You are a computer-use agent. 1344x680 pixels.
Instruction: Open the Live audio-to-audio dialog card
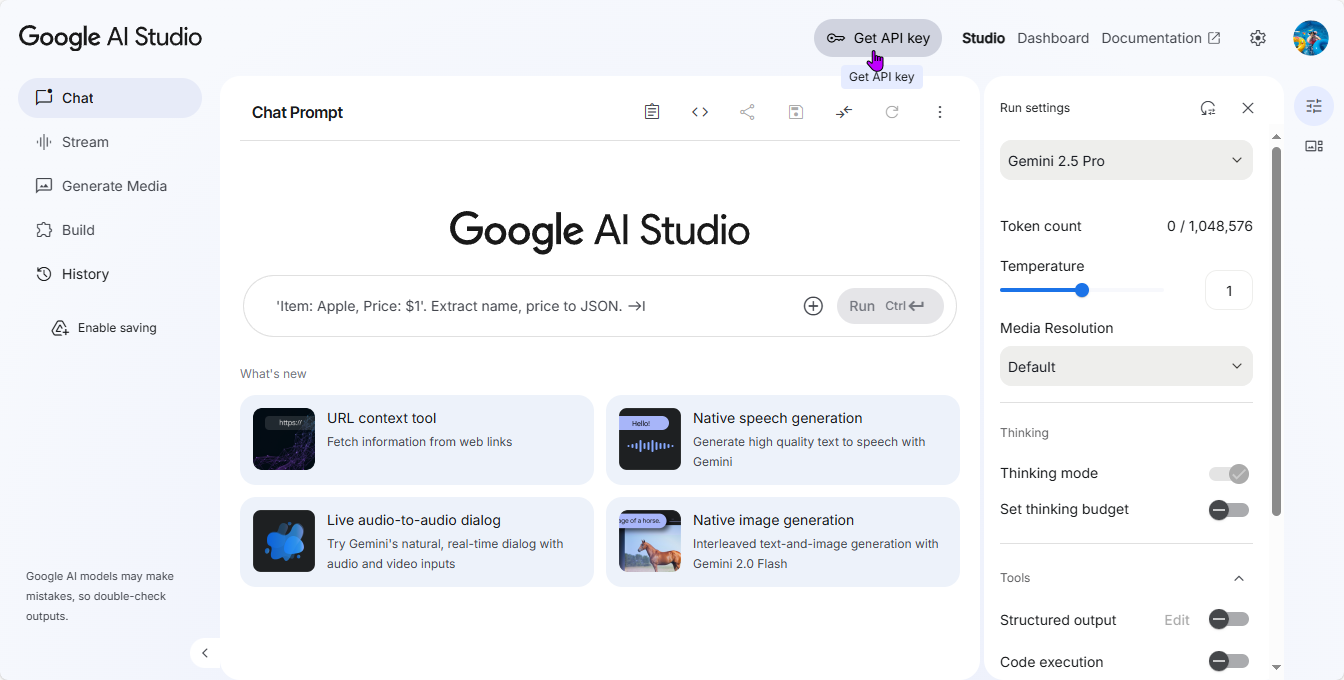click(417, 541)
